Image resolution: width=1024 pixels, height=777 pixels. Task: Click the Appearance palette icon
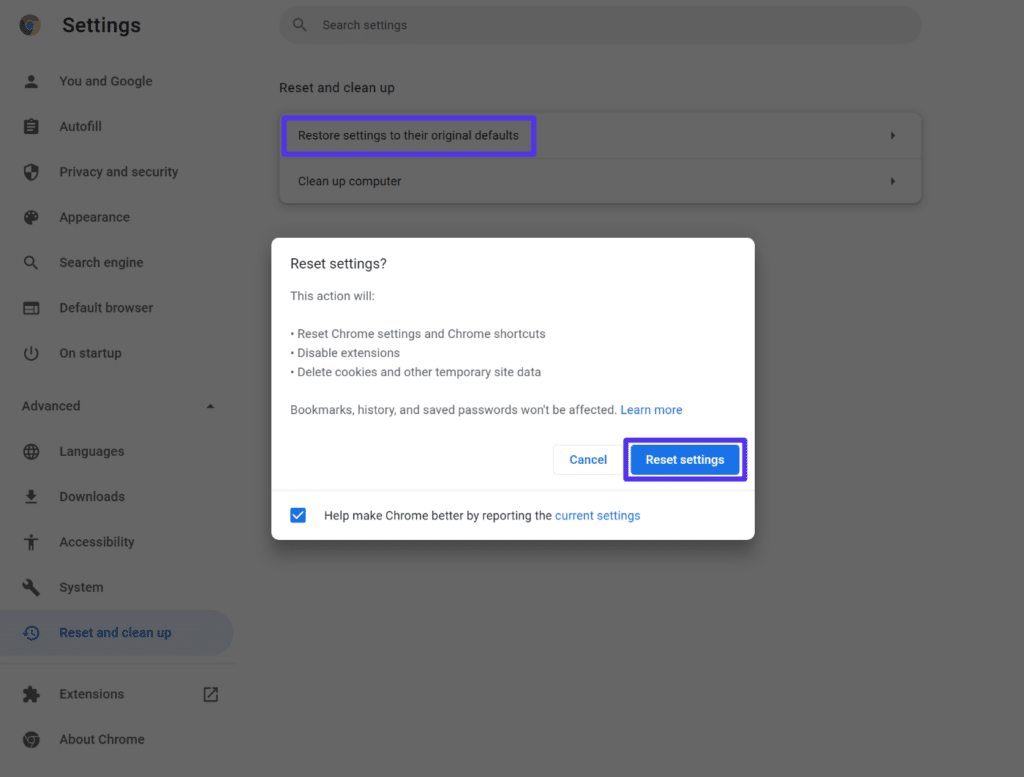pyautogui.click(x=31, y=217)
